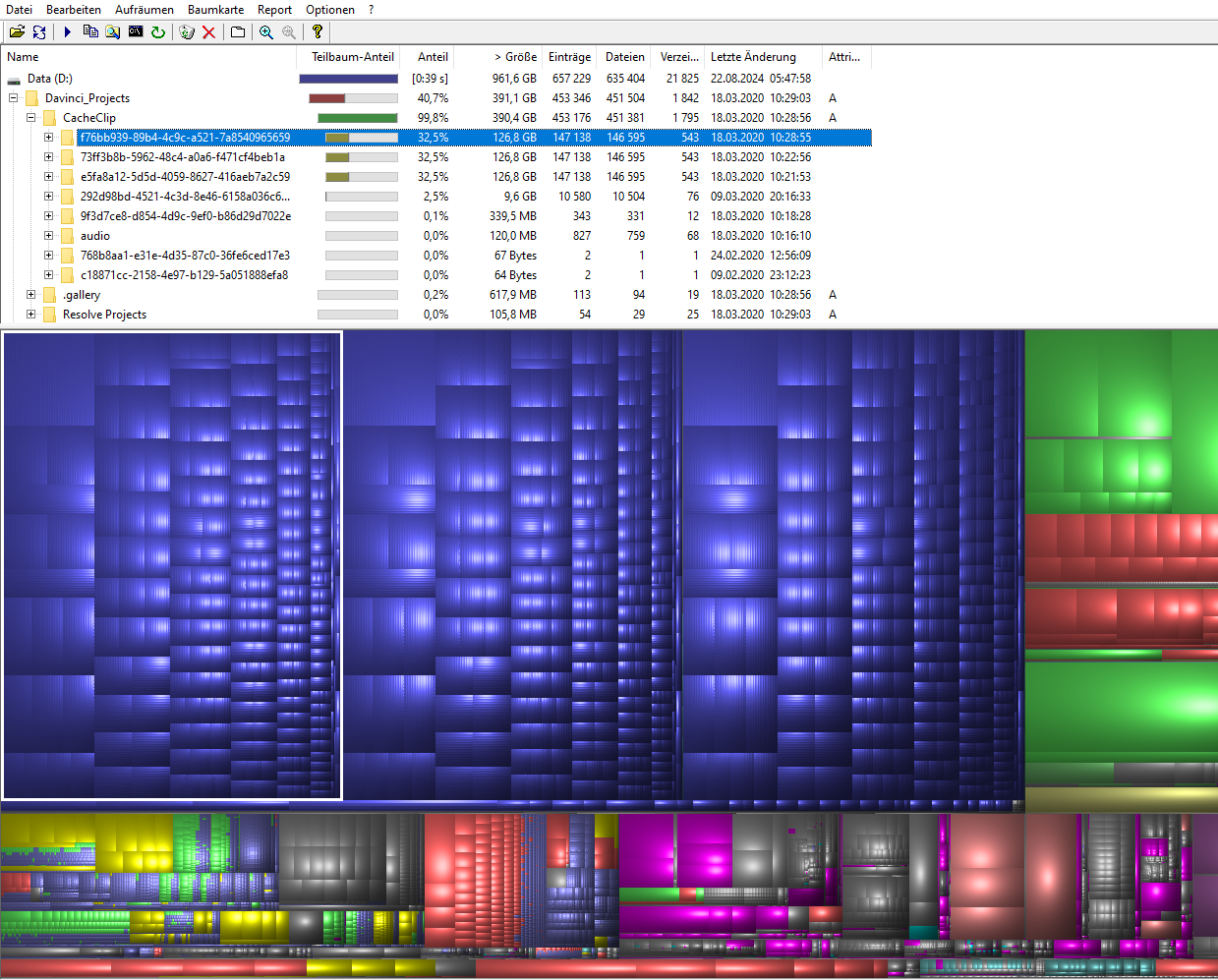
Task: Click the yellow question mark help icon
Action: [x=317, y=31]
